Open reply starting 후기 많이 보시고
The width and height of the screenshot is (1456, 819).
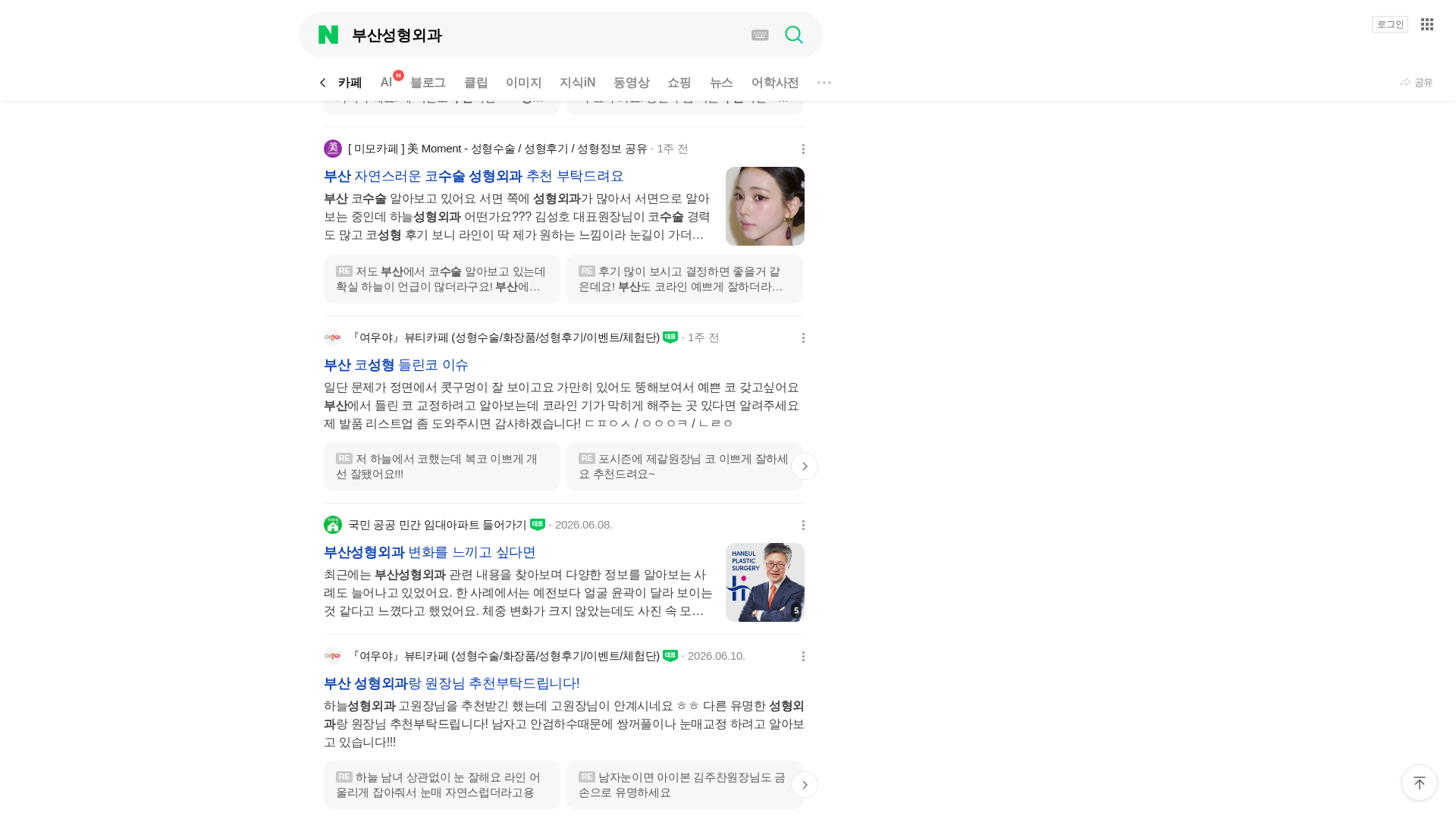(x=685, y=279)
